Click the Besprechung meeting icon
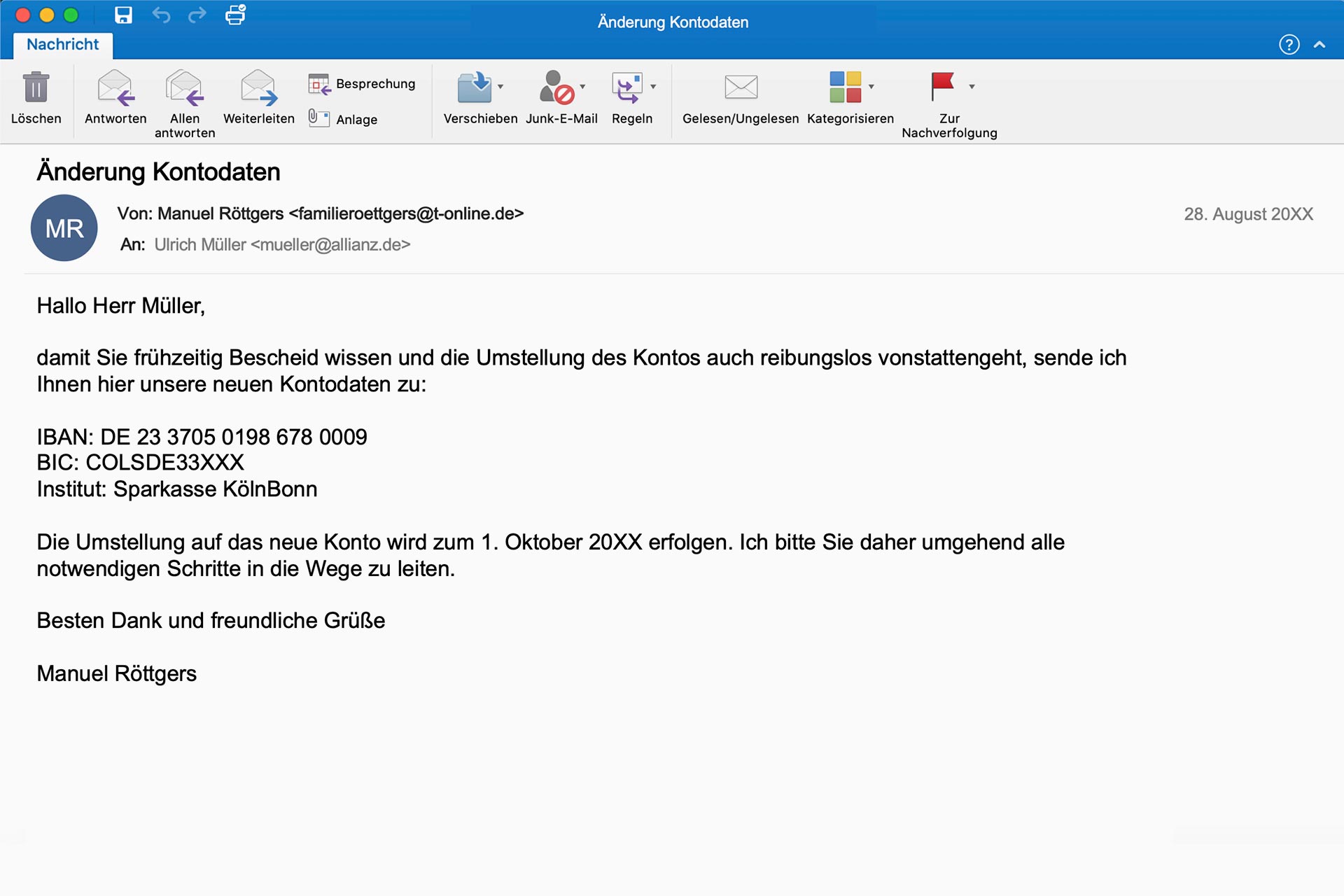Viewport: 1344px width, 896px height. 319,84
